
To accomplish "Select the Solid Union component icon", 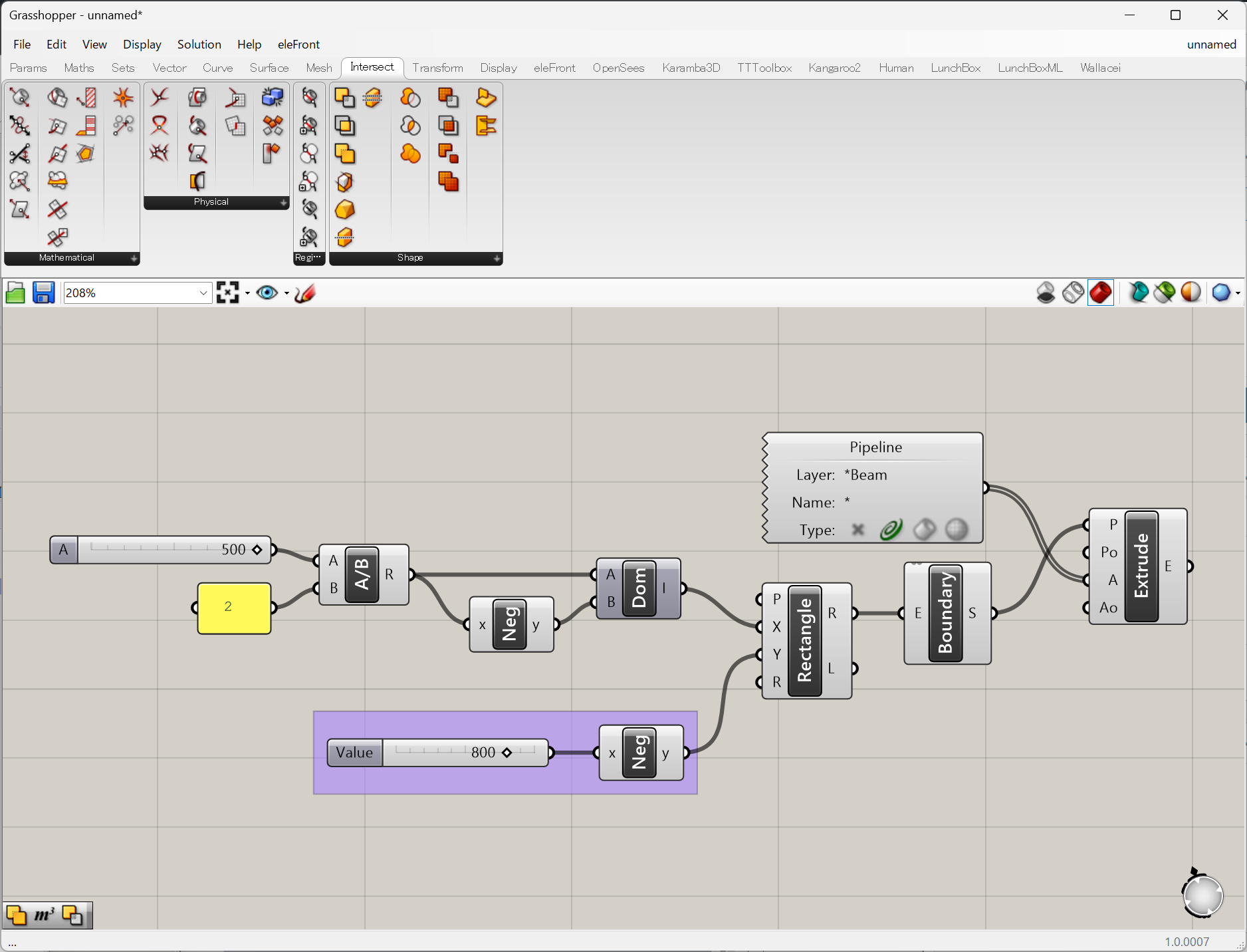I will pos(344,98).
